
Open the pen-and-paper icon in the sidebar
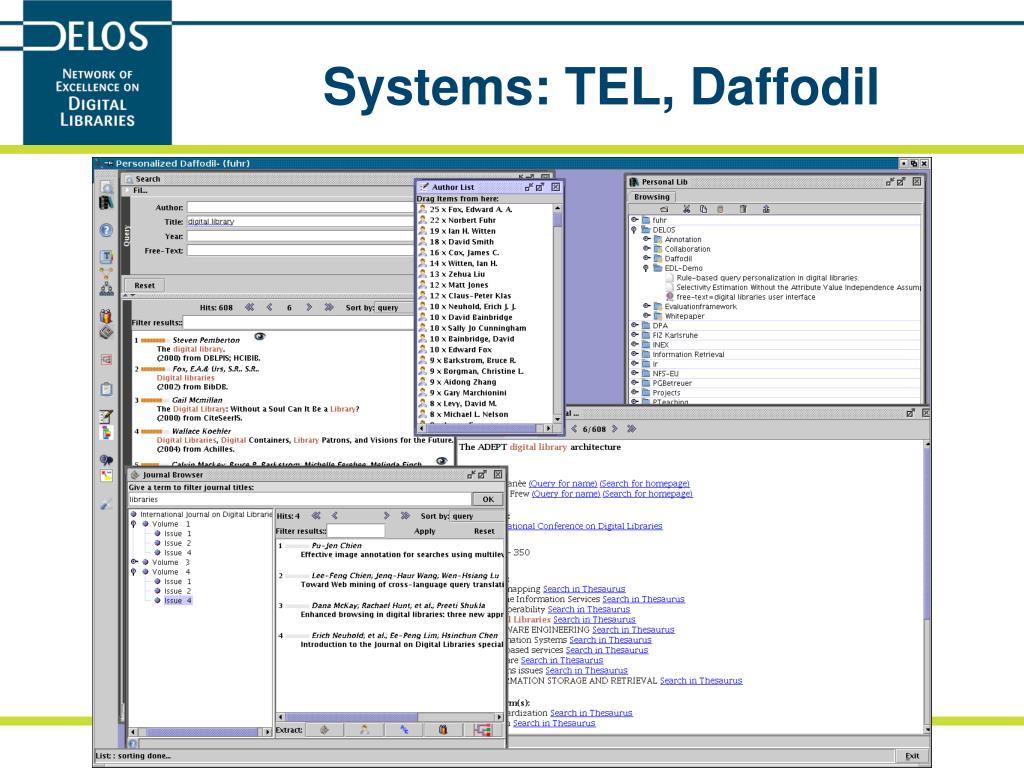pyautogui.click(x=106, y=416)
